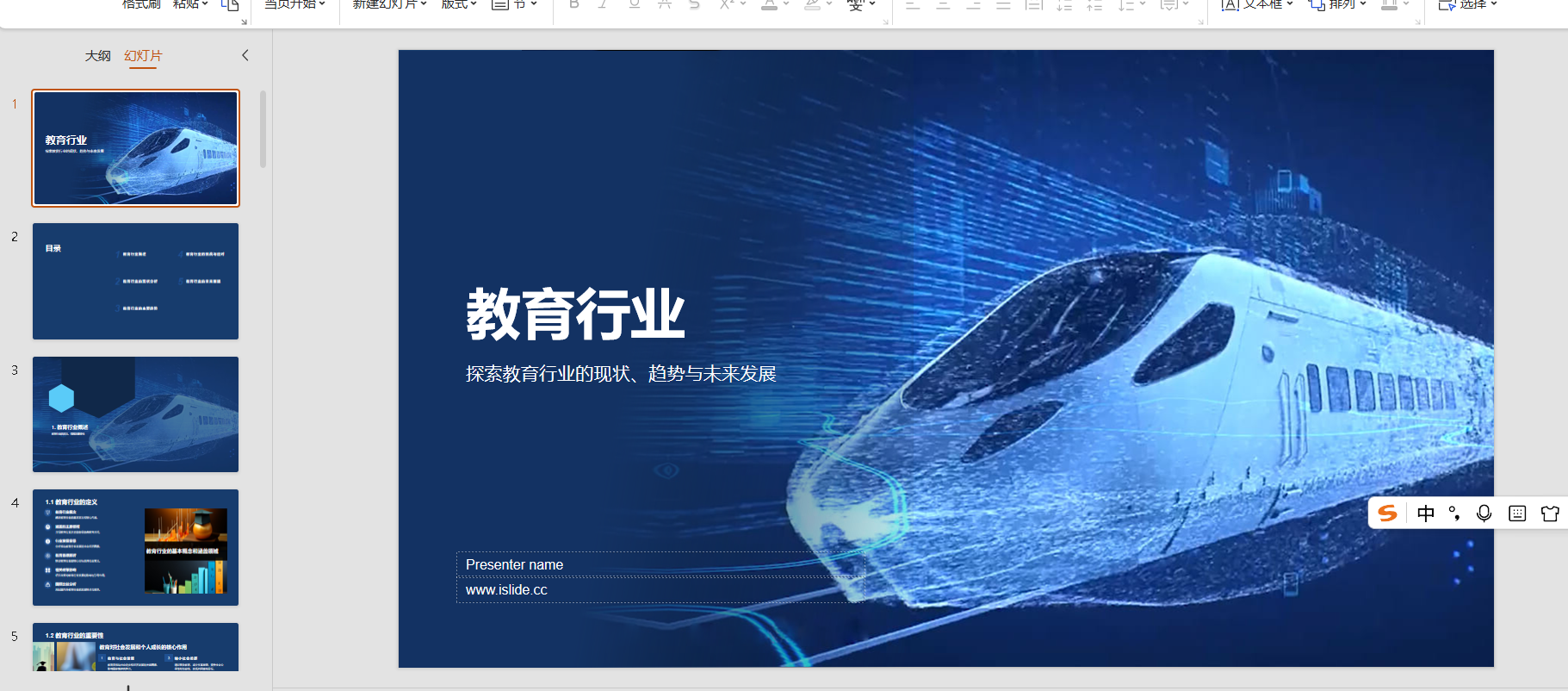The height and width of the screenshot is (691, 1568).
Task: Switch to the 大纲 outline tab
Action: (97, 56)
